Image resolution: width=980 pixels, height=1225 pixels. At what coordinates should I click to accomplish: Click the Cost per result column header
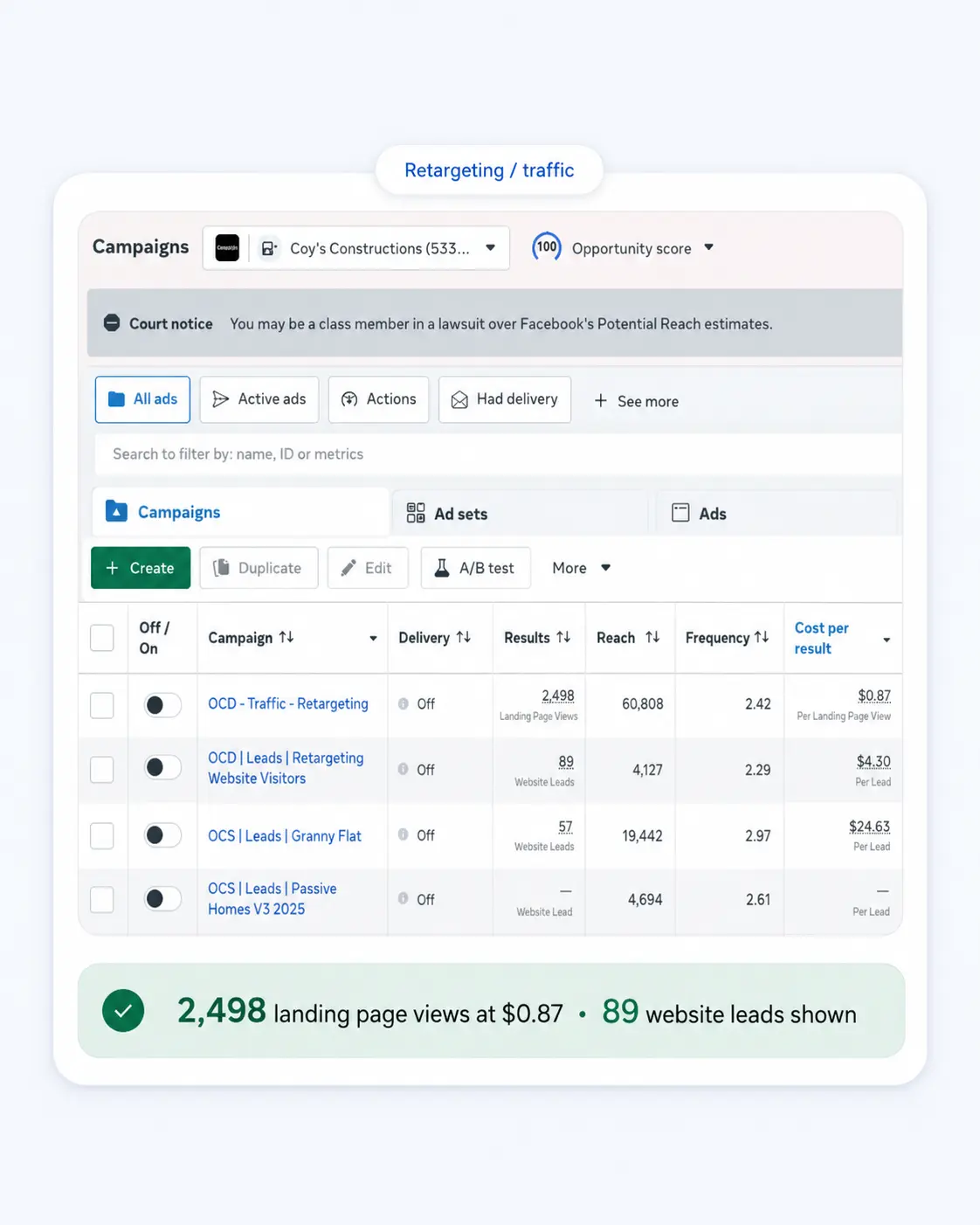click(x=821, y=638)
